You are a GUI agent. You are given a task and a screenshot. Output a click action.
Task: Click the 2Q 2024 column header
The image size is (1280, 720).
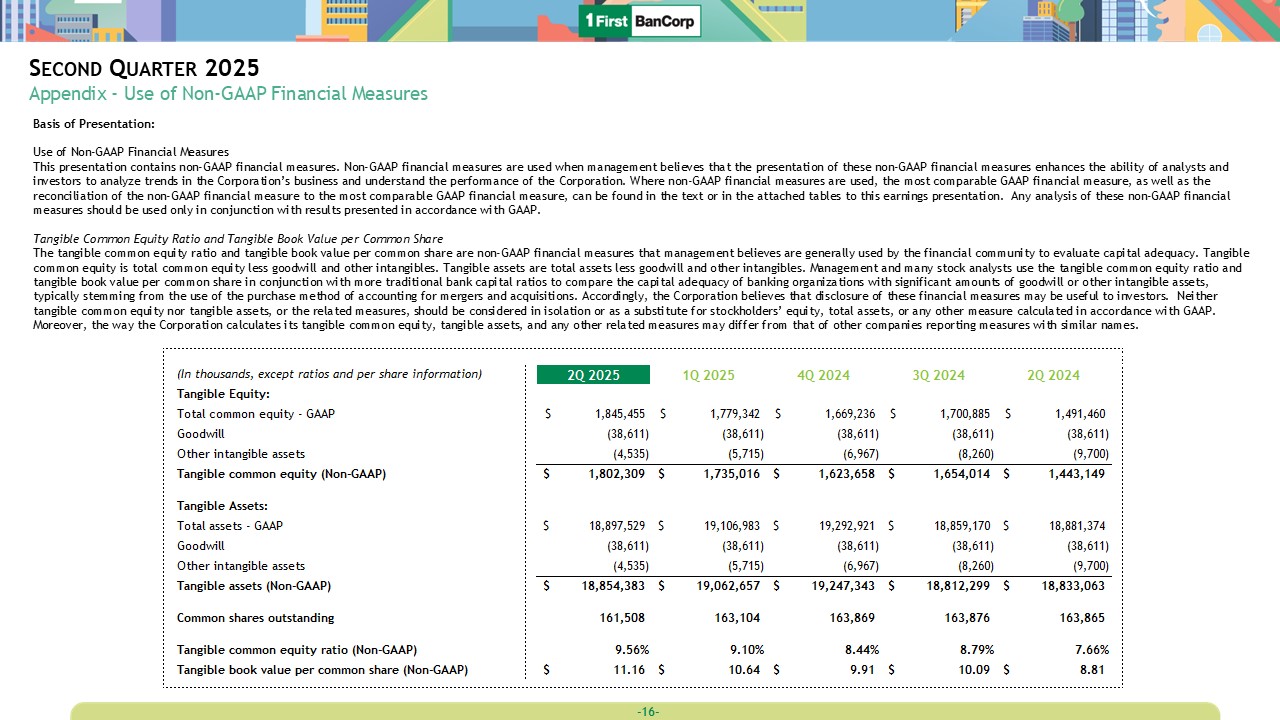[1053, 375]
